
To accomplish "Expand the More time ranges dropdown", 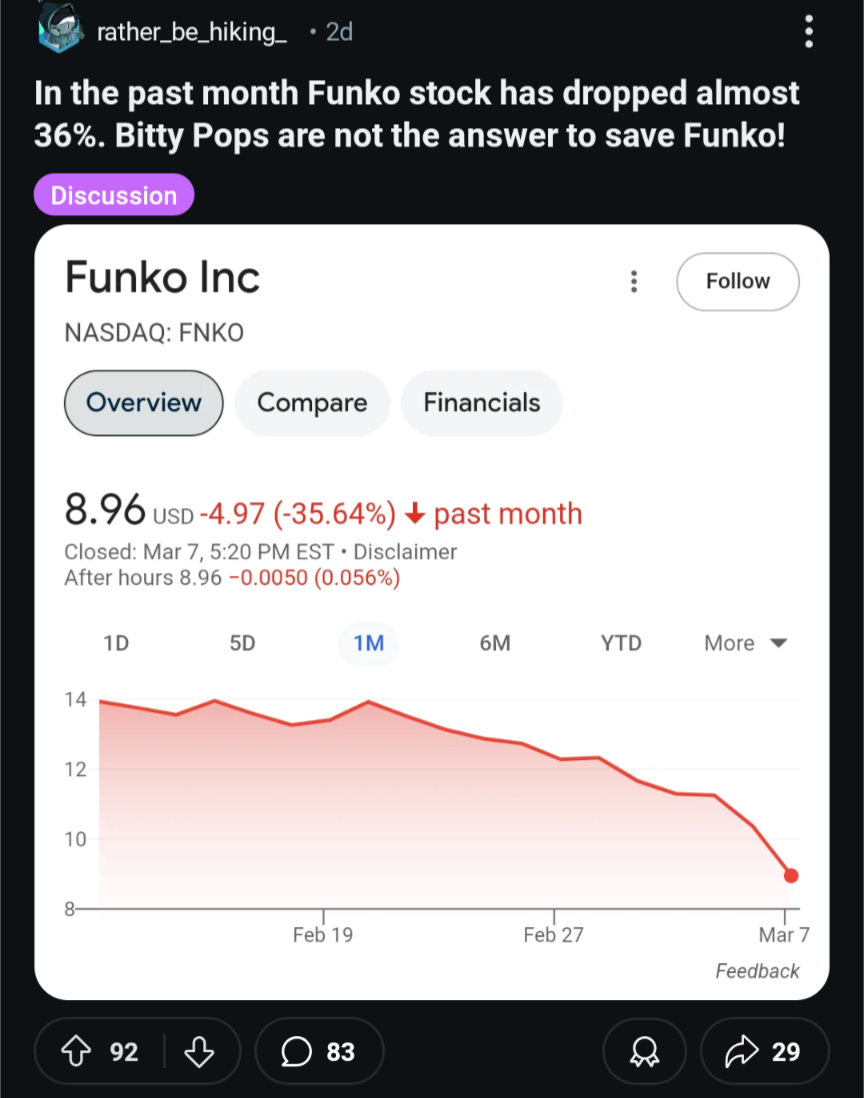I will point(746,643).
